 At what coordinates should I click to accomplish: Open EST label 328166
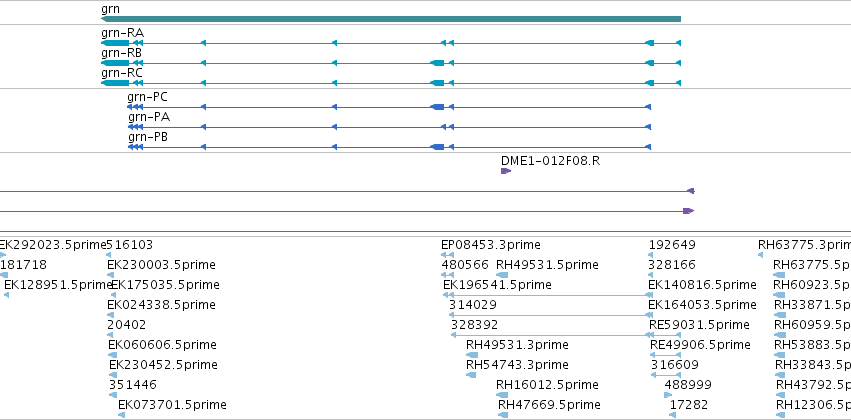point(671,265)
